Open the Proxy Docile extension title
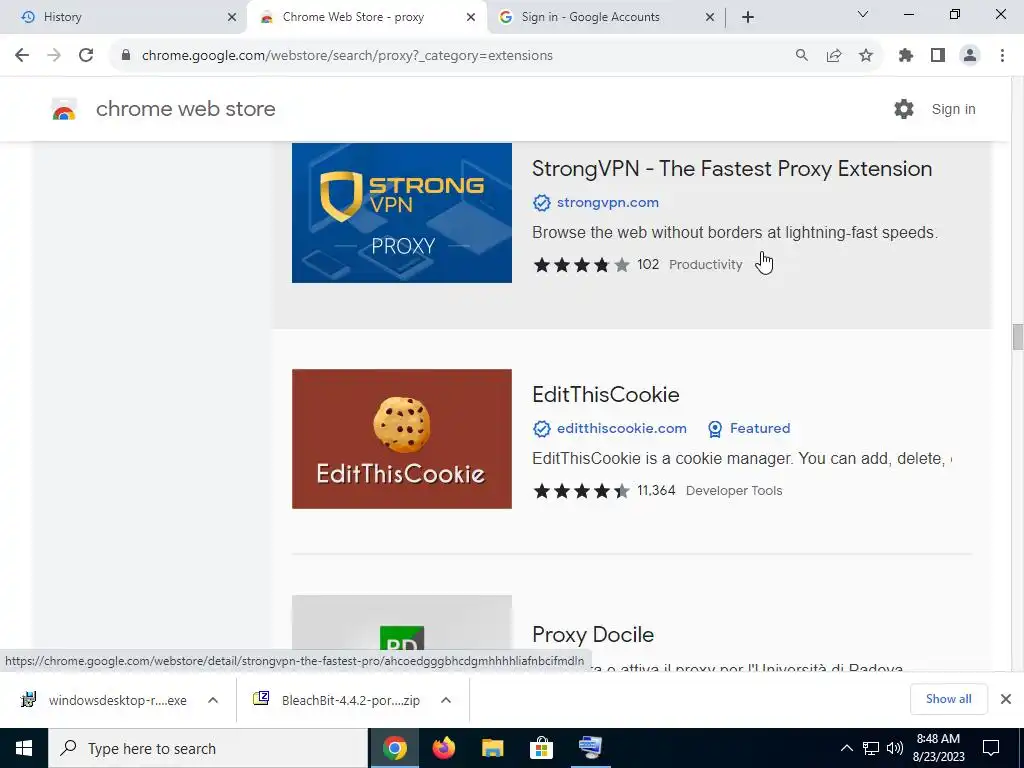Viewport: 1024px width, 768px height. [593, 635]
